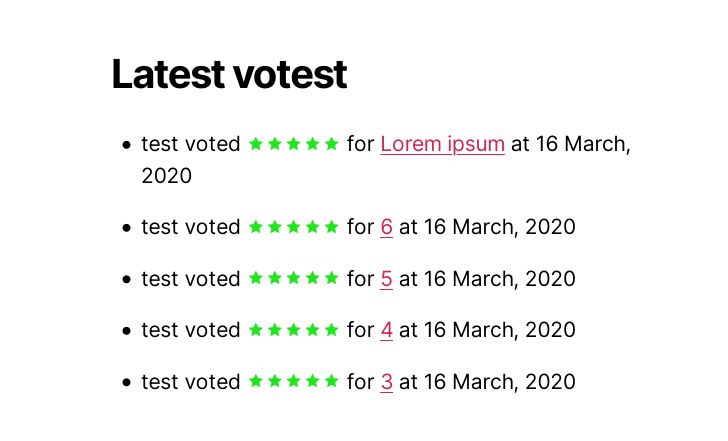Click the fifth star in the vote for 6
Viewport: 728px width, 441px height.
(332, 227)
